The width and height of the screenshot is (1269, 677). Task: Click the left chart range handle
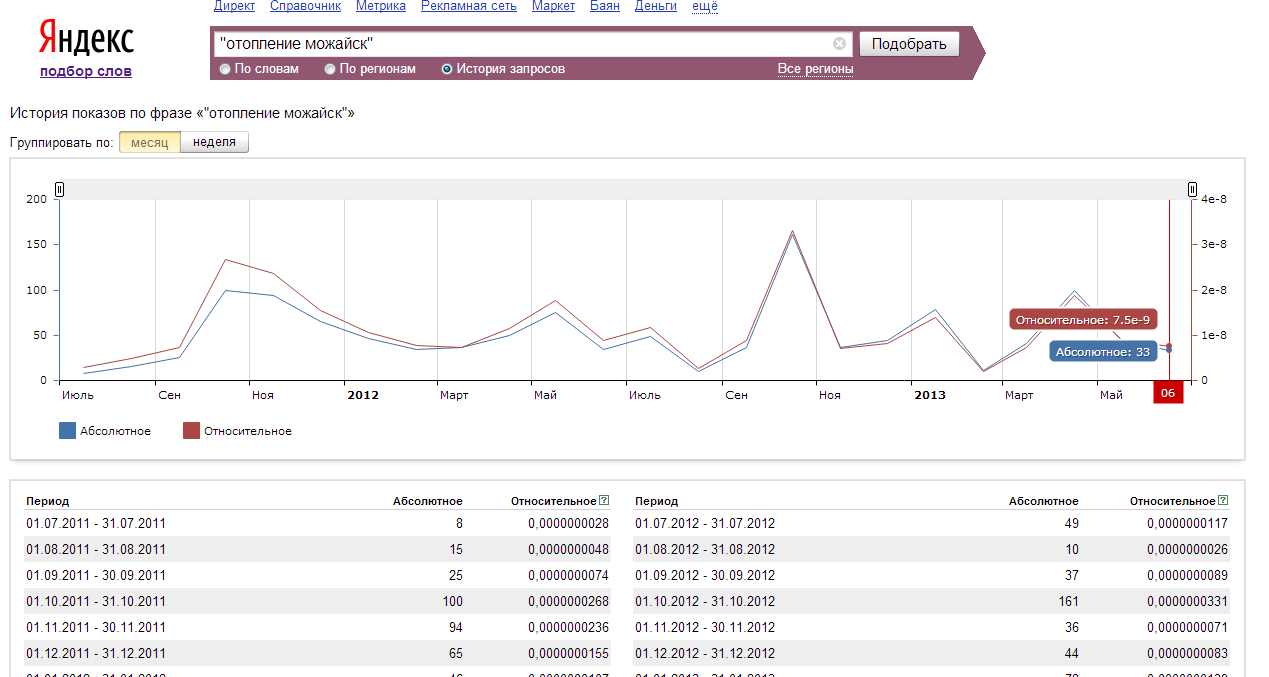point(59,189)
